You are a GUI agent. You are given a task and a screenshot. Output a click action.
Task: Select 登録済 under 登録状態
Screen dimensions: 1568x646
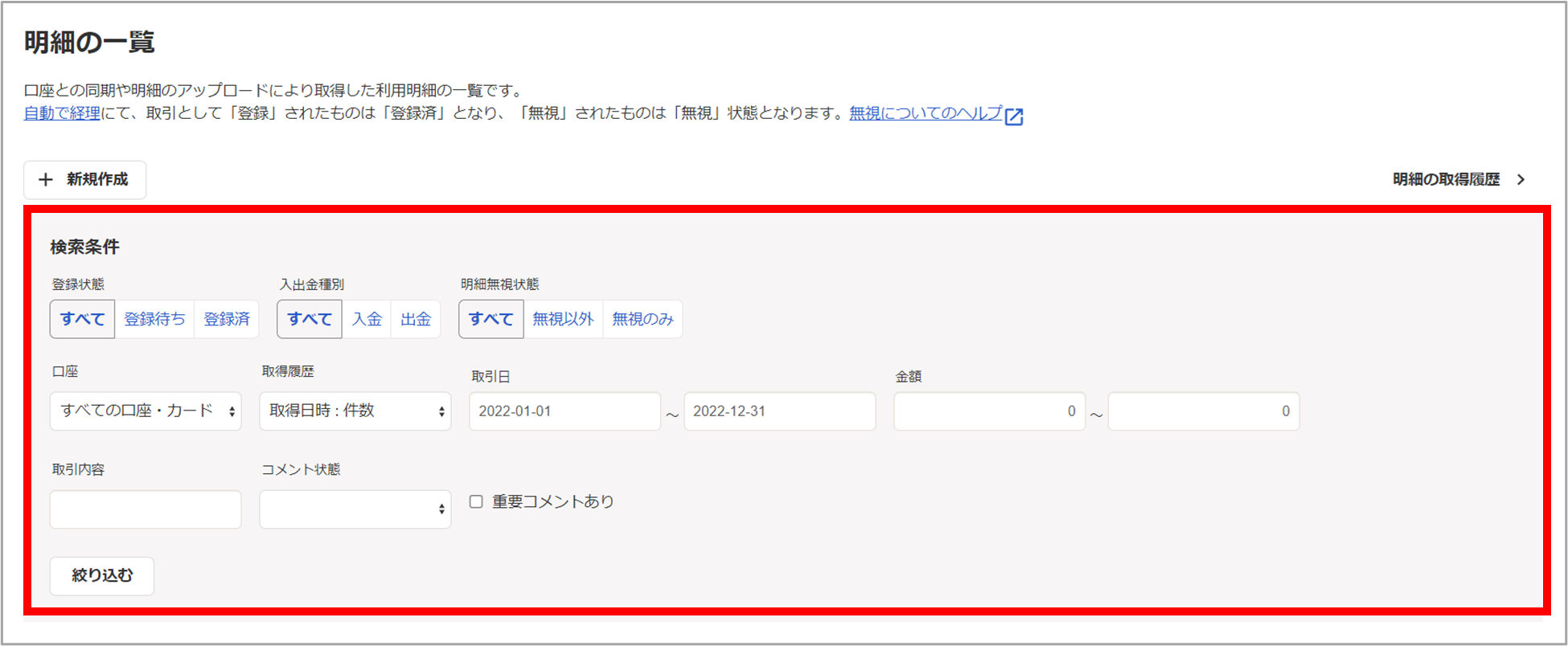(x=227, y=319)
